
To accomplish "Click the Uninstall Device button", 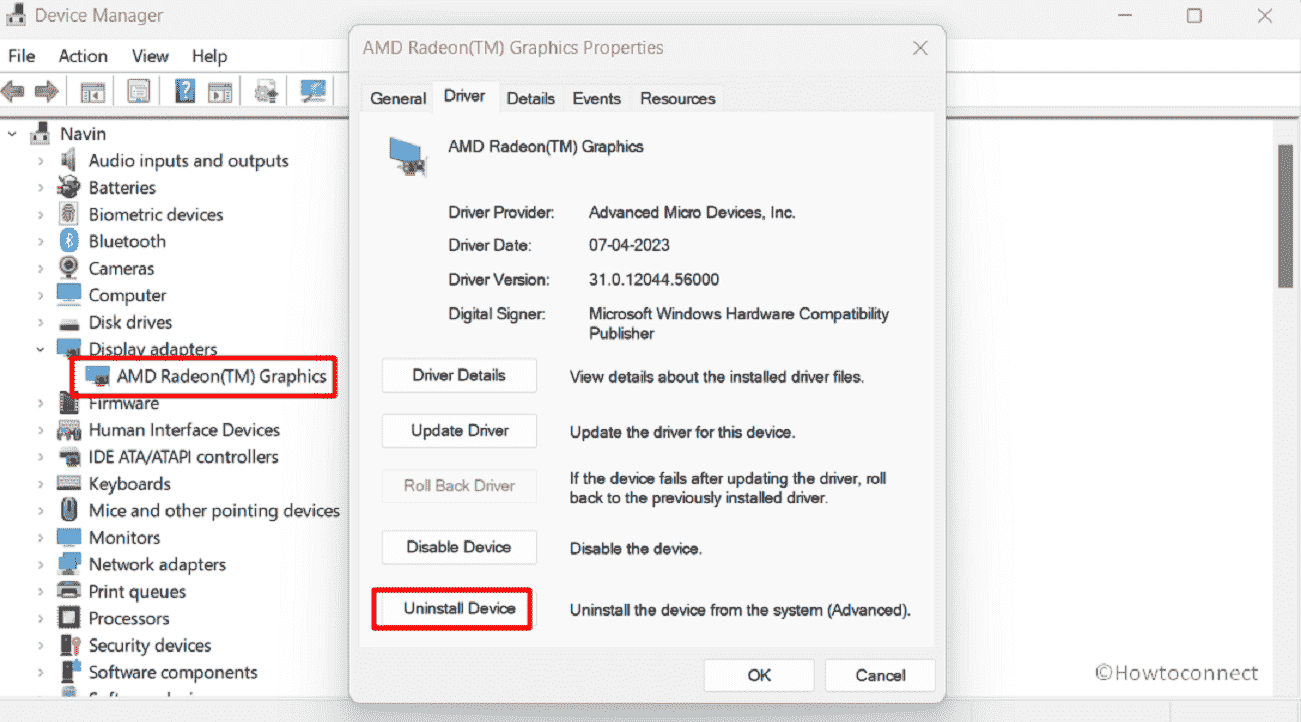I will [x=459, y=608].
